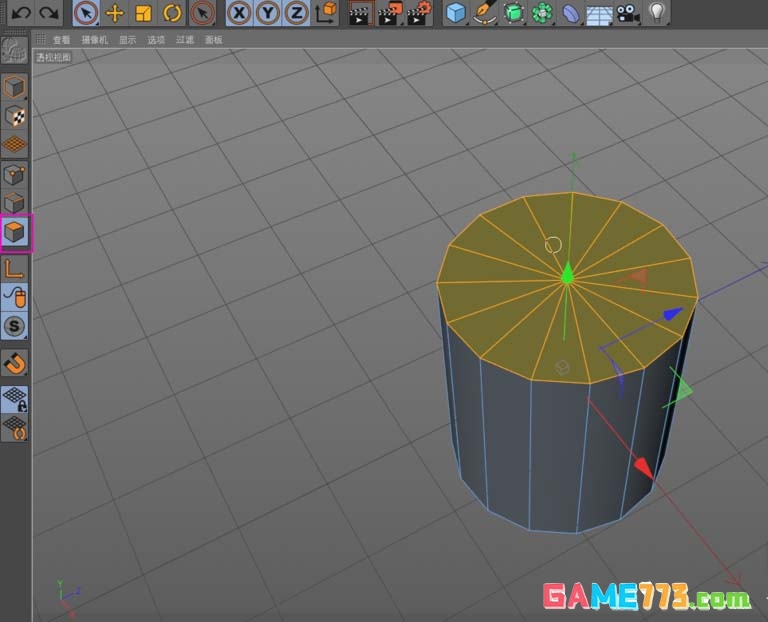
Task: Open the 摄像机 viewport menu
Action: (94, 40)
